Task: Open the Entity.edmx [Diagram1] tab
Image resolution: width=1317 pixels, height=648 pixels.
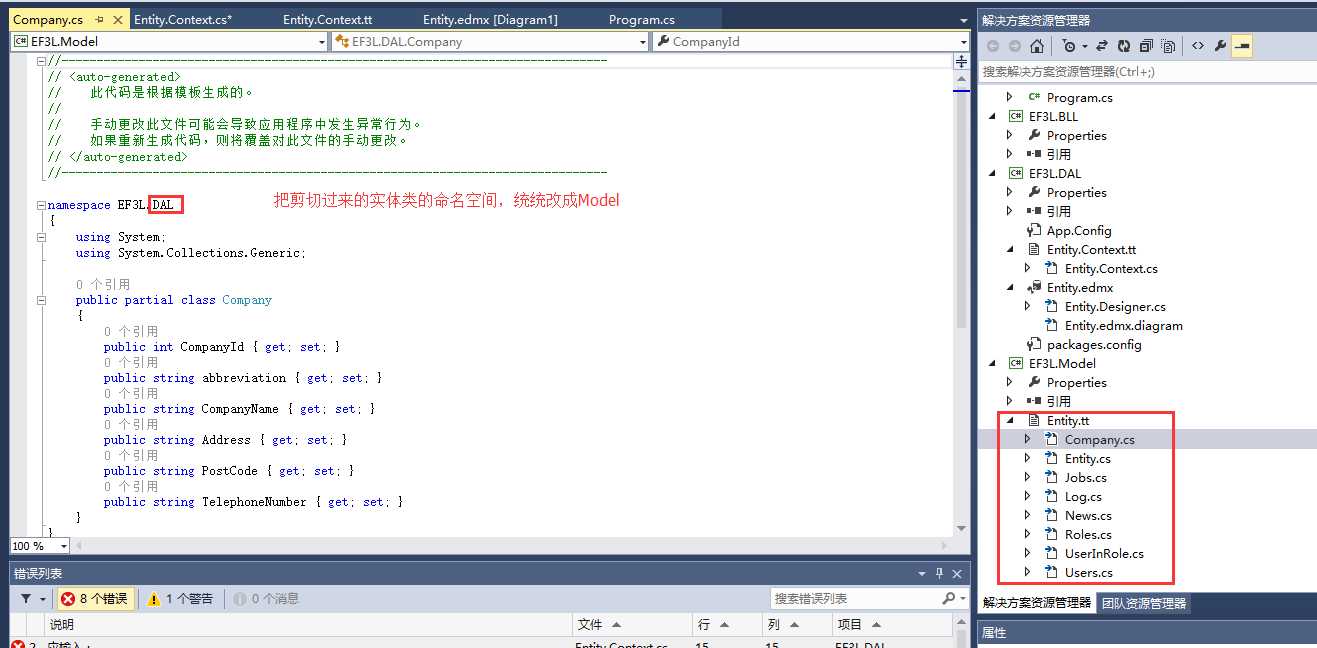Action: pyautogui.click(x=490, y=19)
